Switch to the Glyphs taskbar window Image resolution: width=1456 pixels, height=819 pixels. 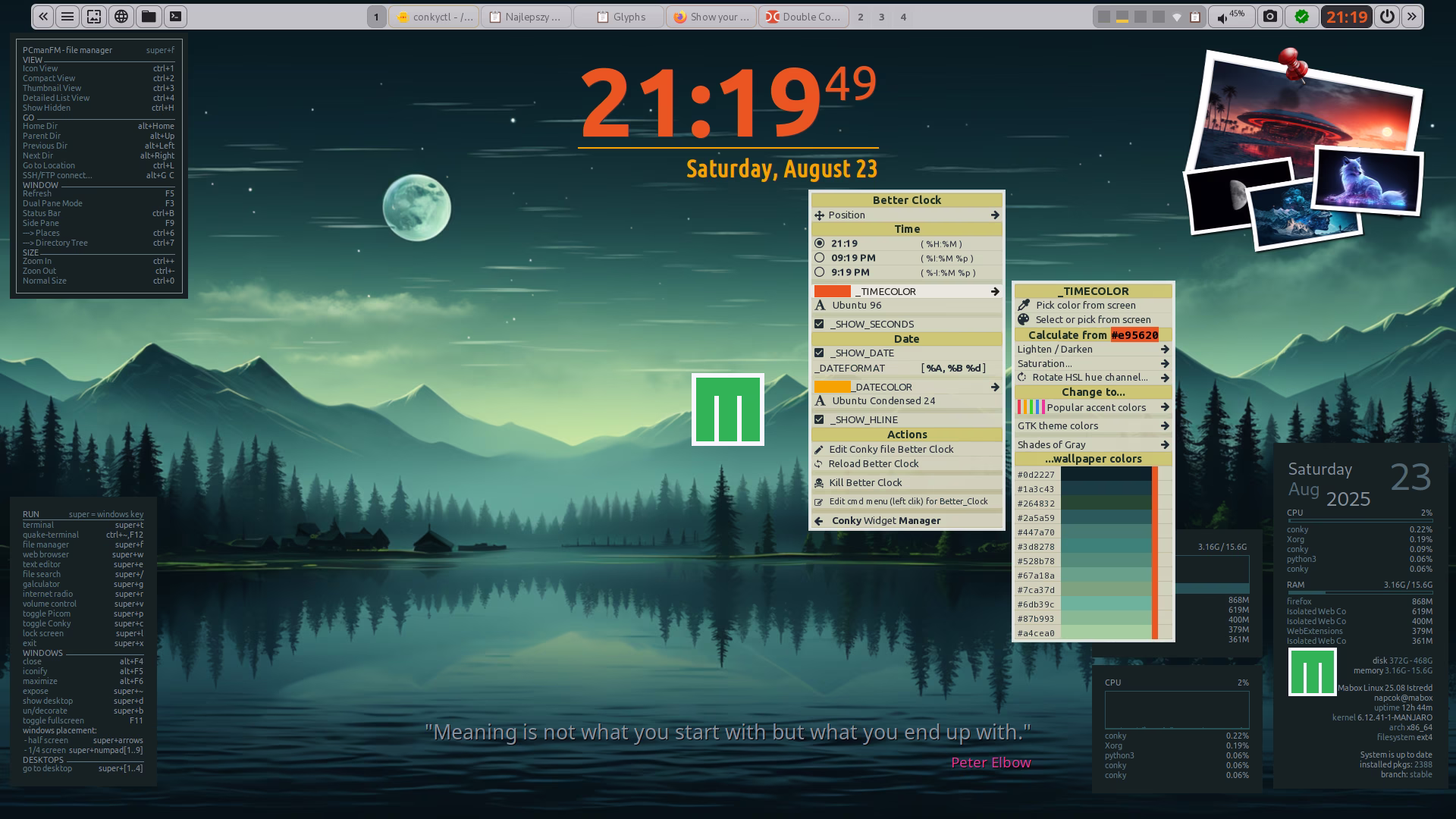[620, 17]
